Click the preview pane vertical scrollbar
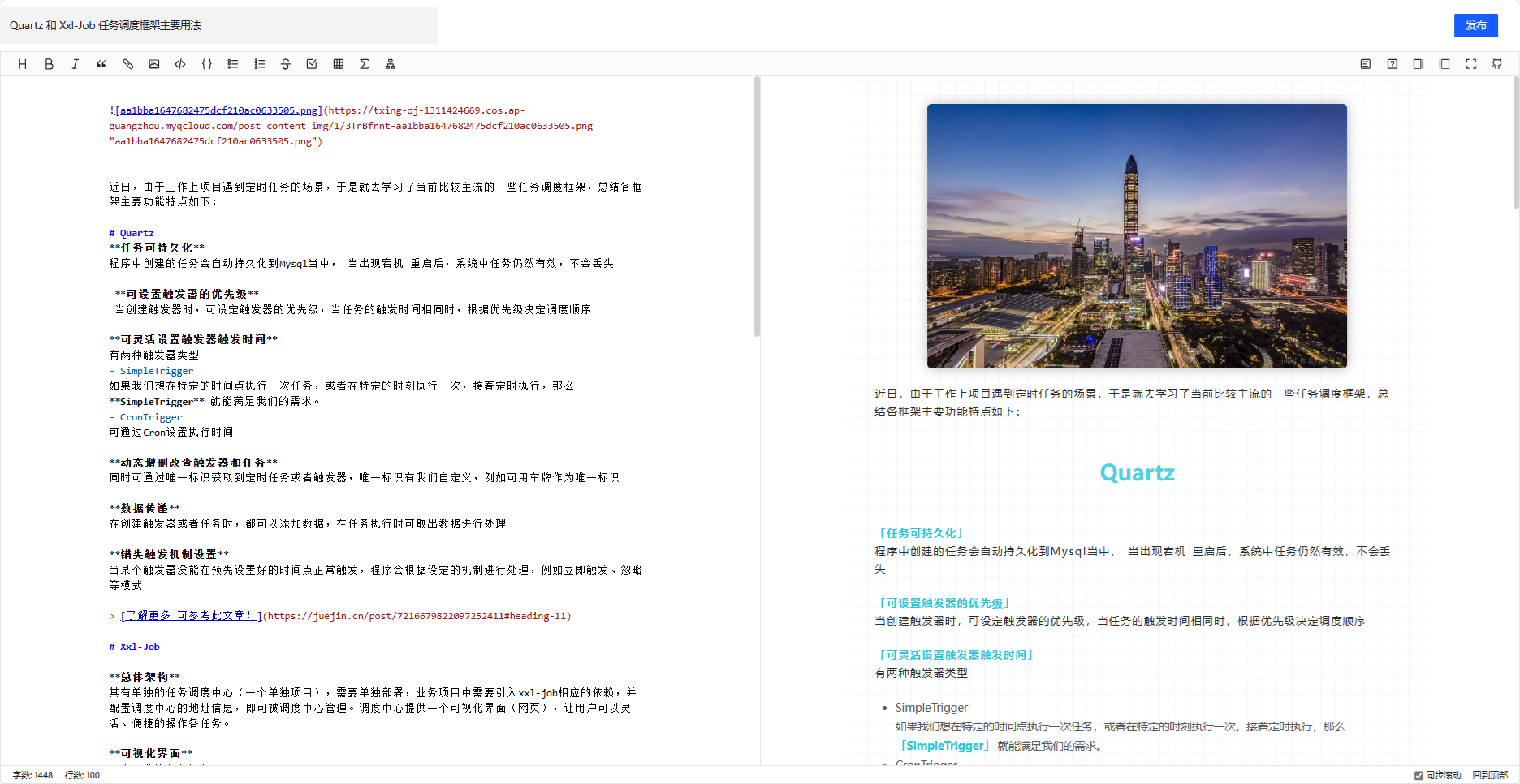This screenshot has width=1520, height=784. coord(1515,143)
